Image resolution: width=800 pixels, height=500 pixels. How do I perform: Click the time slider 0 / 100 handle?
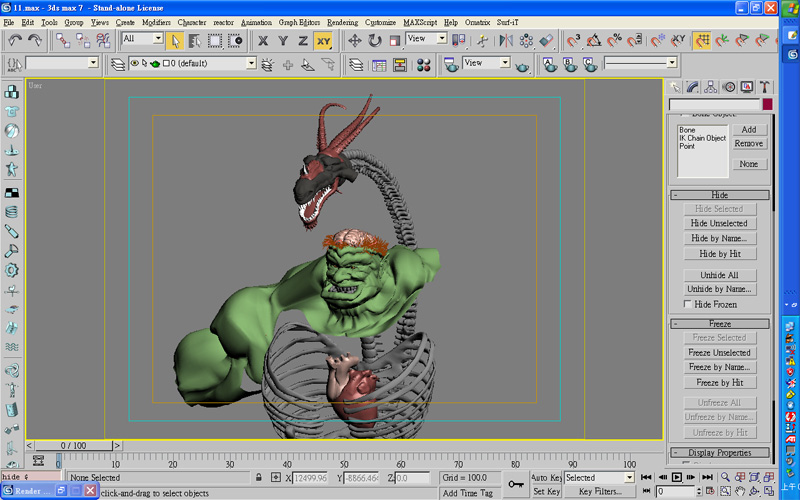73,445
